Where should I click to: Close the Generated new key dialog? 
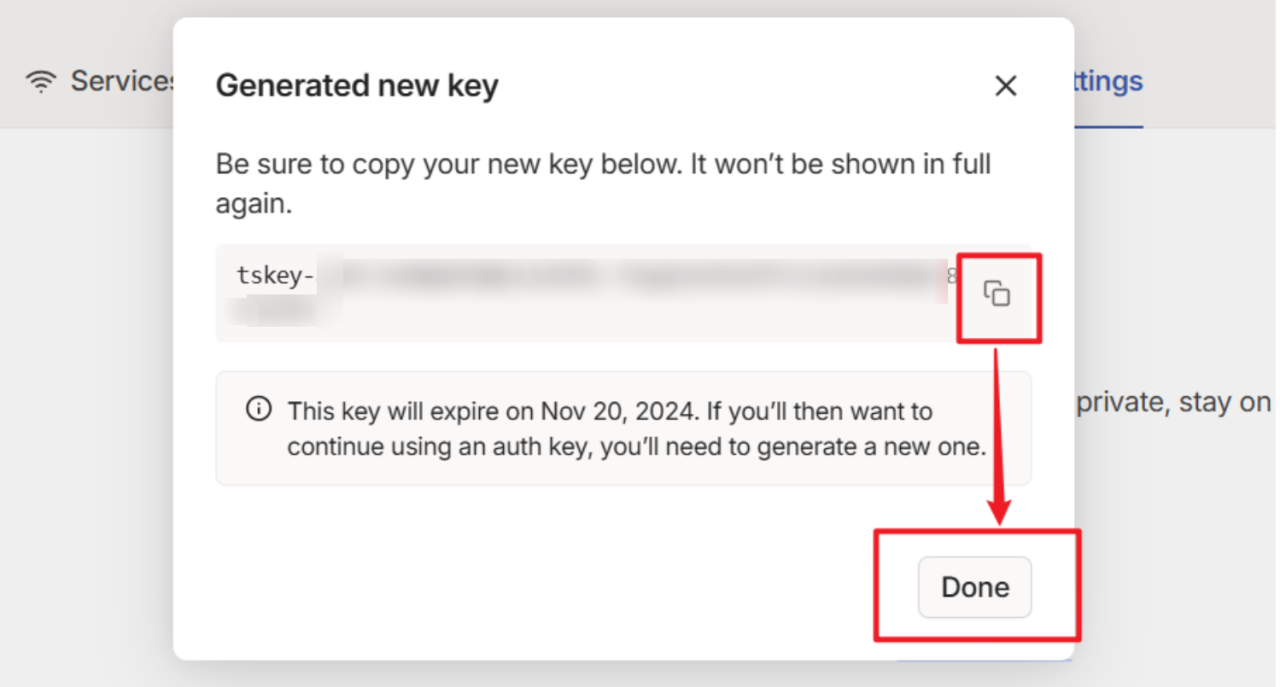1005,86
